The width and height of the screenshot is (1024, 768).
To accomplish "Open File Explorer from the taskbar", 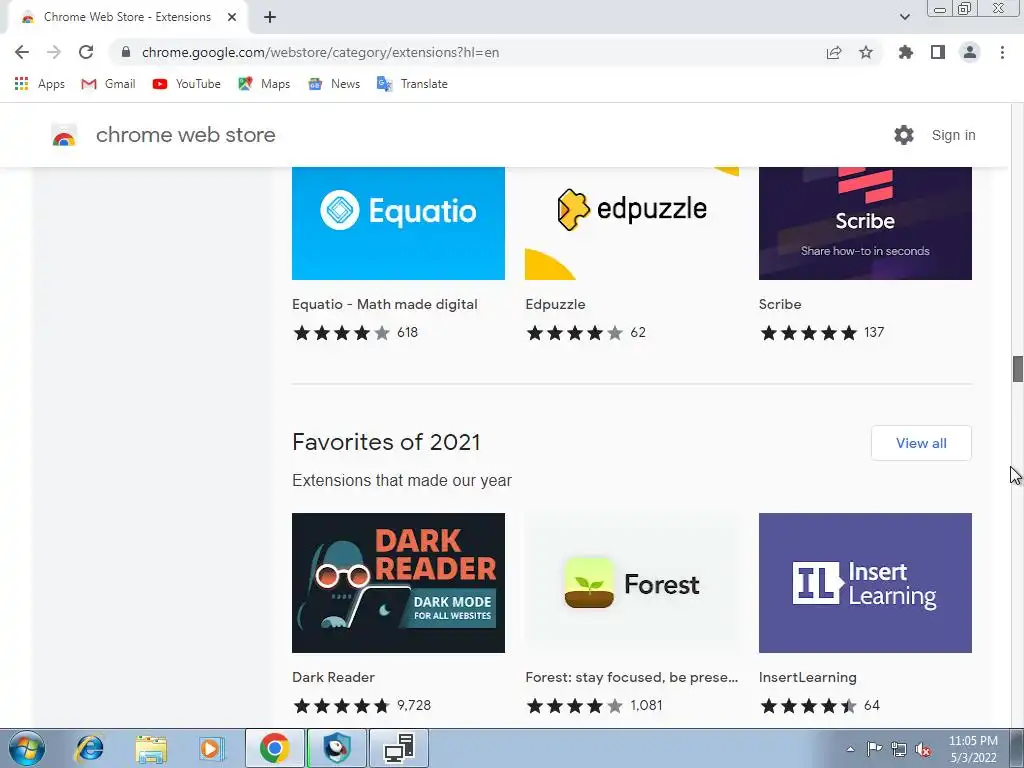I will click(x=151, y=748).
